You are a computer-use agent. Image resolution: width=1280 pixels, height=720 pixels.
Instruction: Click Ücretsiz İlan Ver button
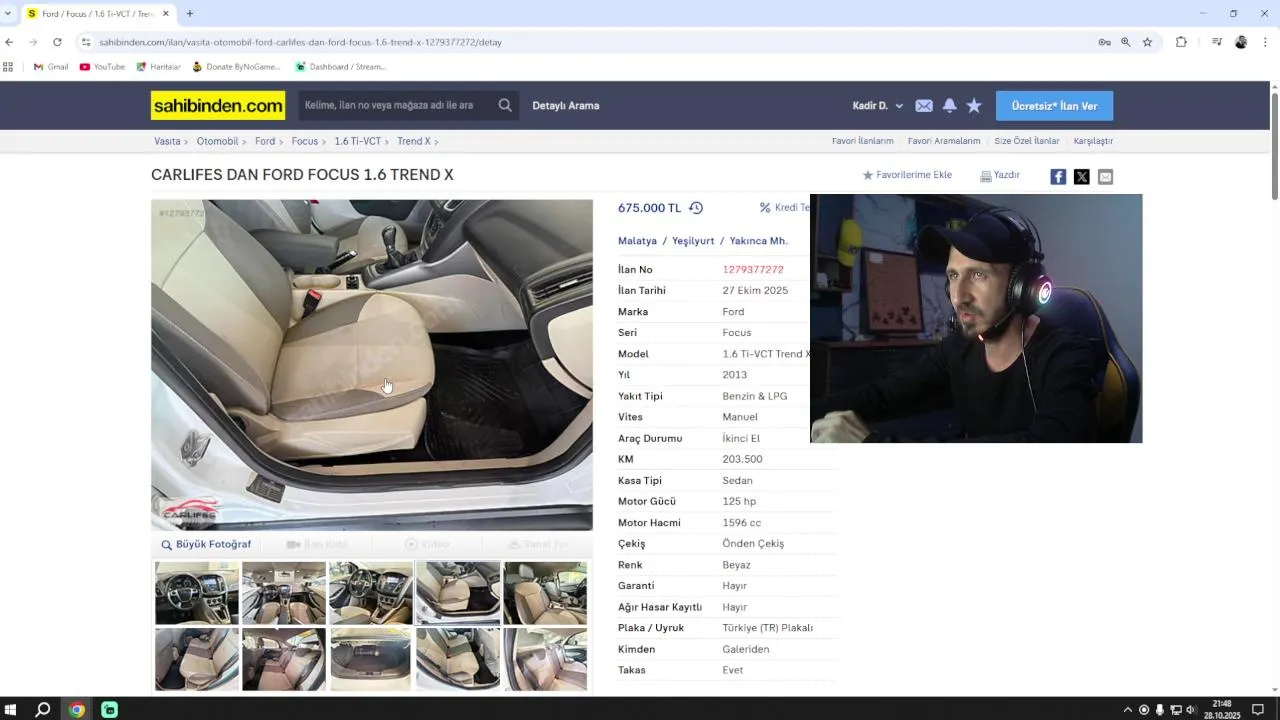point(1054,106)
